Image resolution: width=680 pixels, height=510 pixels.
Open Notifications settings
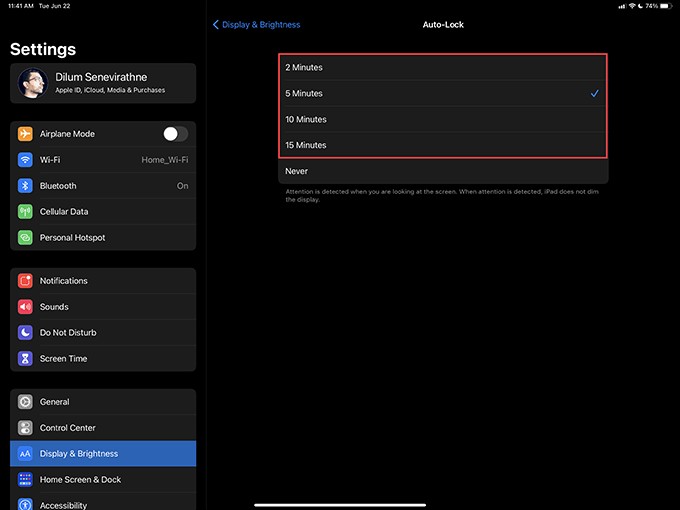point(103,281)
